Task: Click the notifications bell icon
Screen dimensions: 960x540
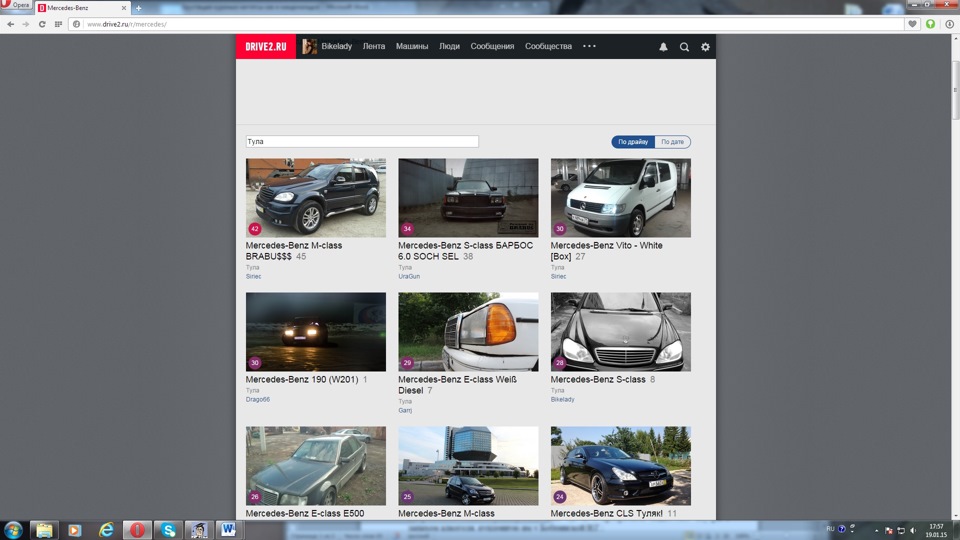Action: [663, 47]
